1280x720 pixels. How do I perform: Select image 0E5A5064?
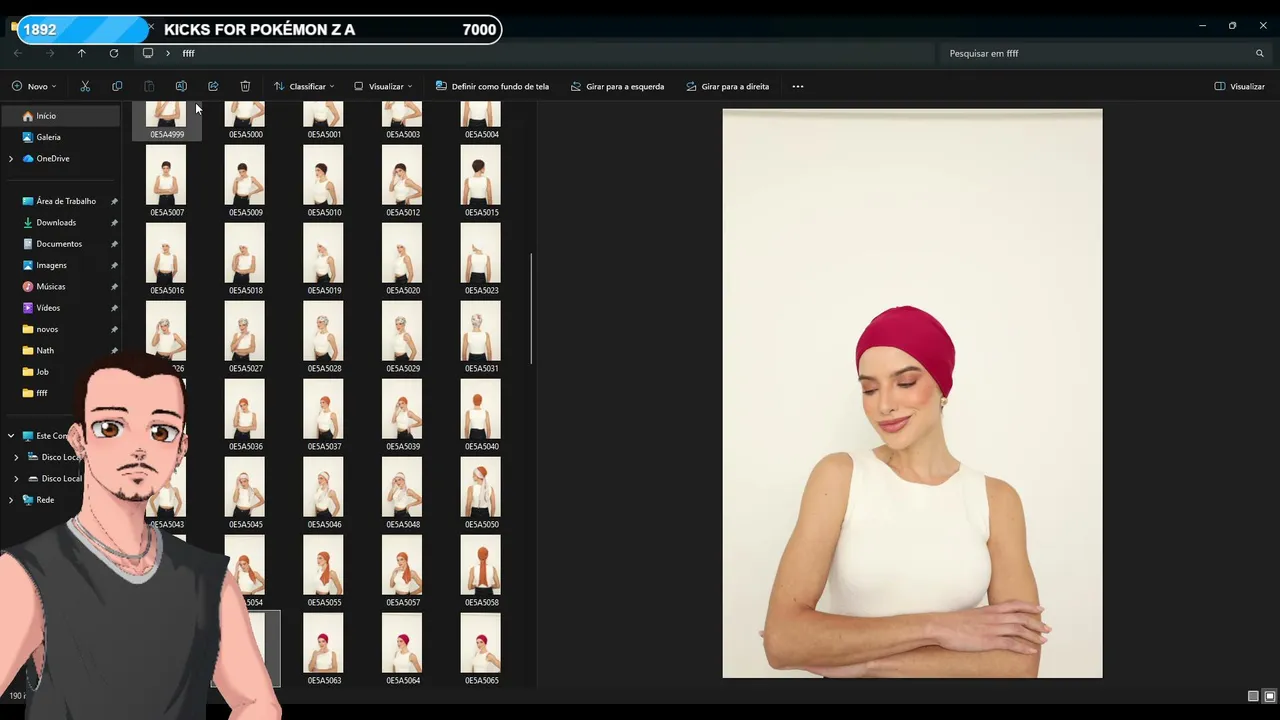coord(403,649)
